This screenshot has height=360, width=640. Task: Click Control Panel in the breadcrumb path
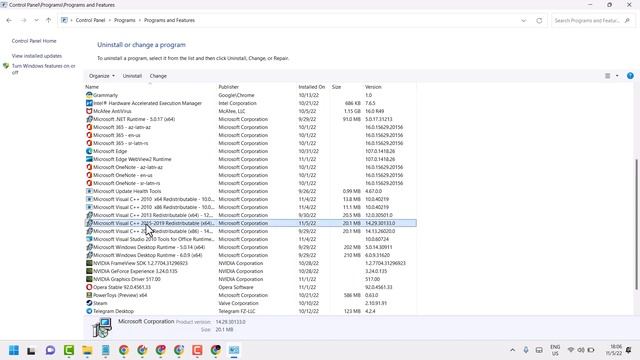[90, 20]
